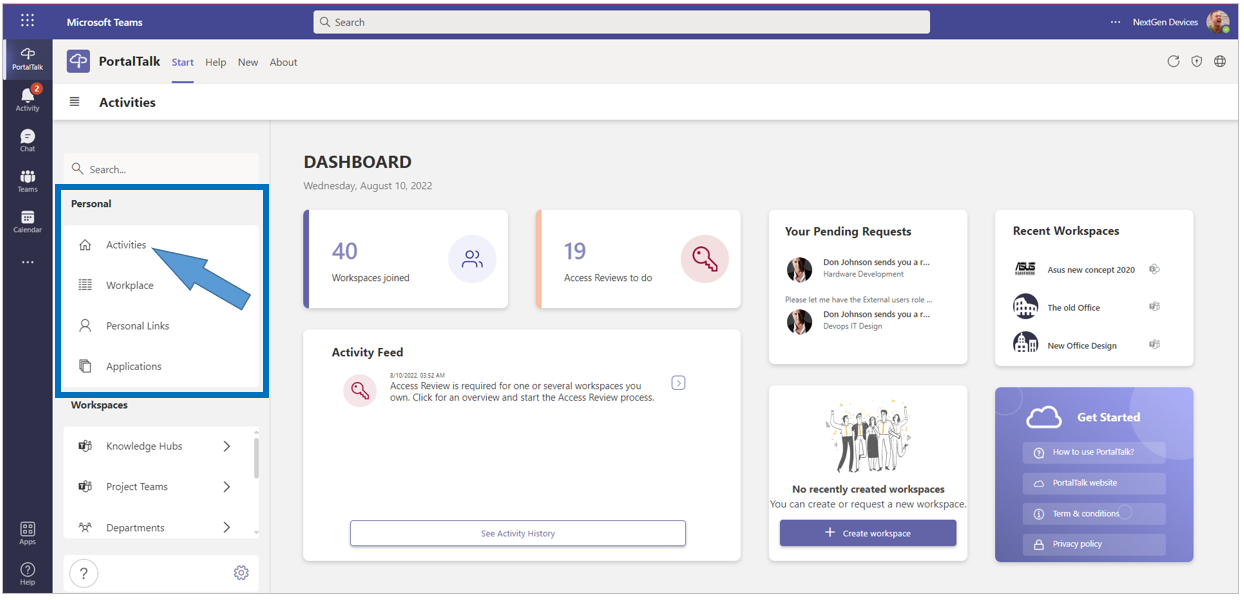Open the settings gear in the sidebar
This screenshot has width=1244, height=600.
pos(241,573)
